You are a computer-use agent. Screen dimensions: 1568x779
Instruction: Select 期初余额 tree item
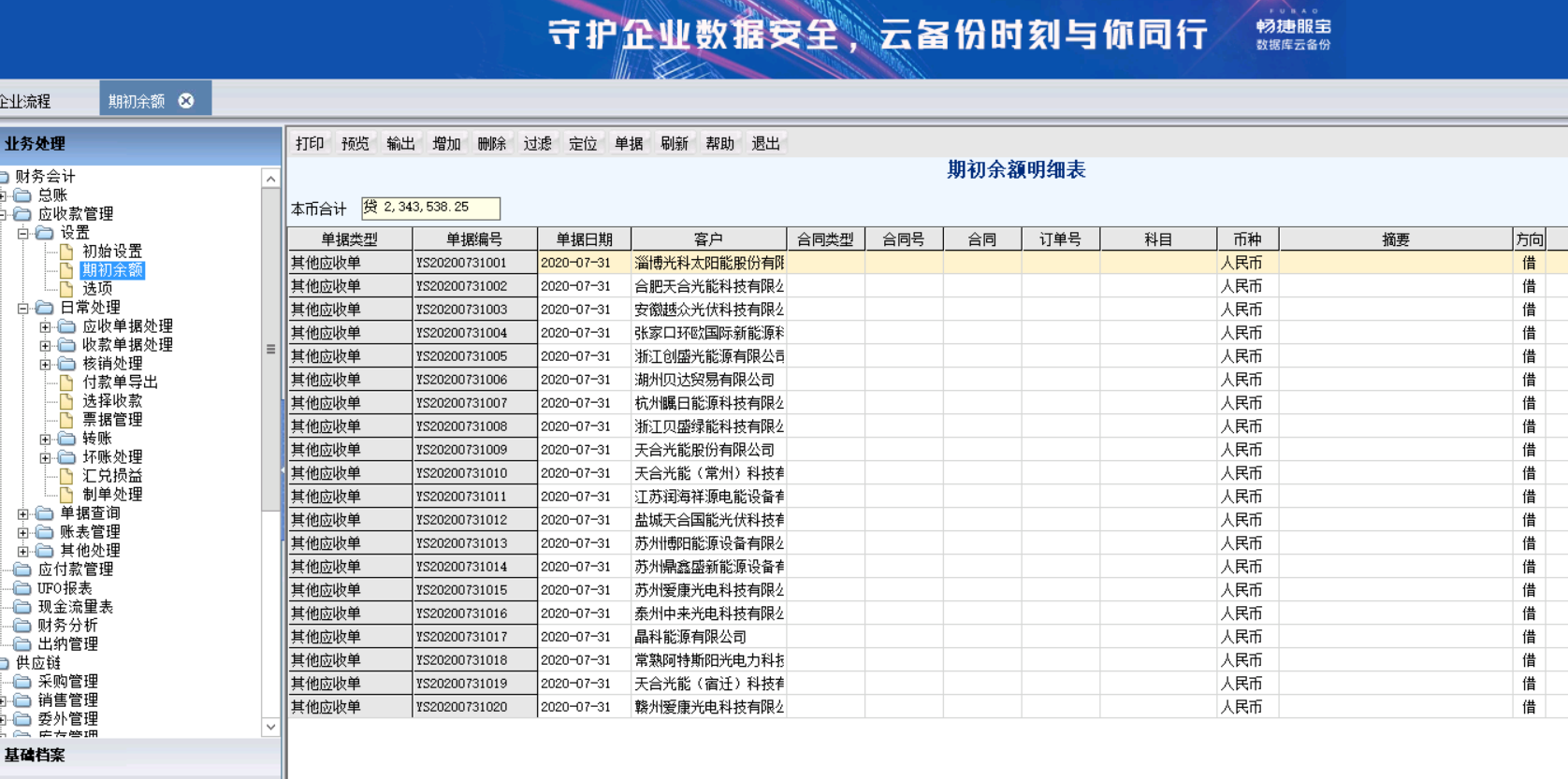point(112,270)
